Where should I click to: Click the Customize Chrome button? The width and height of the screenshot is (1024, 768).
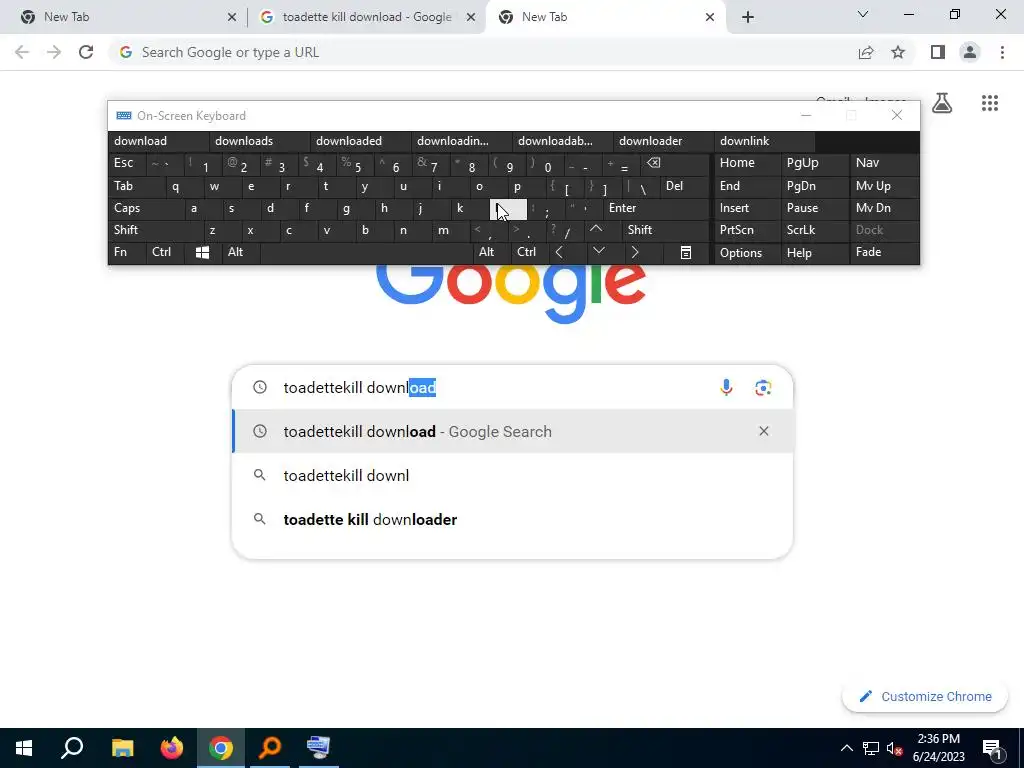tap(925, 697)
